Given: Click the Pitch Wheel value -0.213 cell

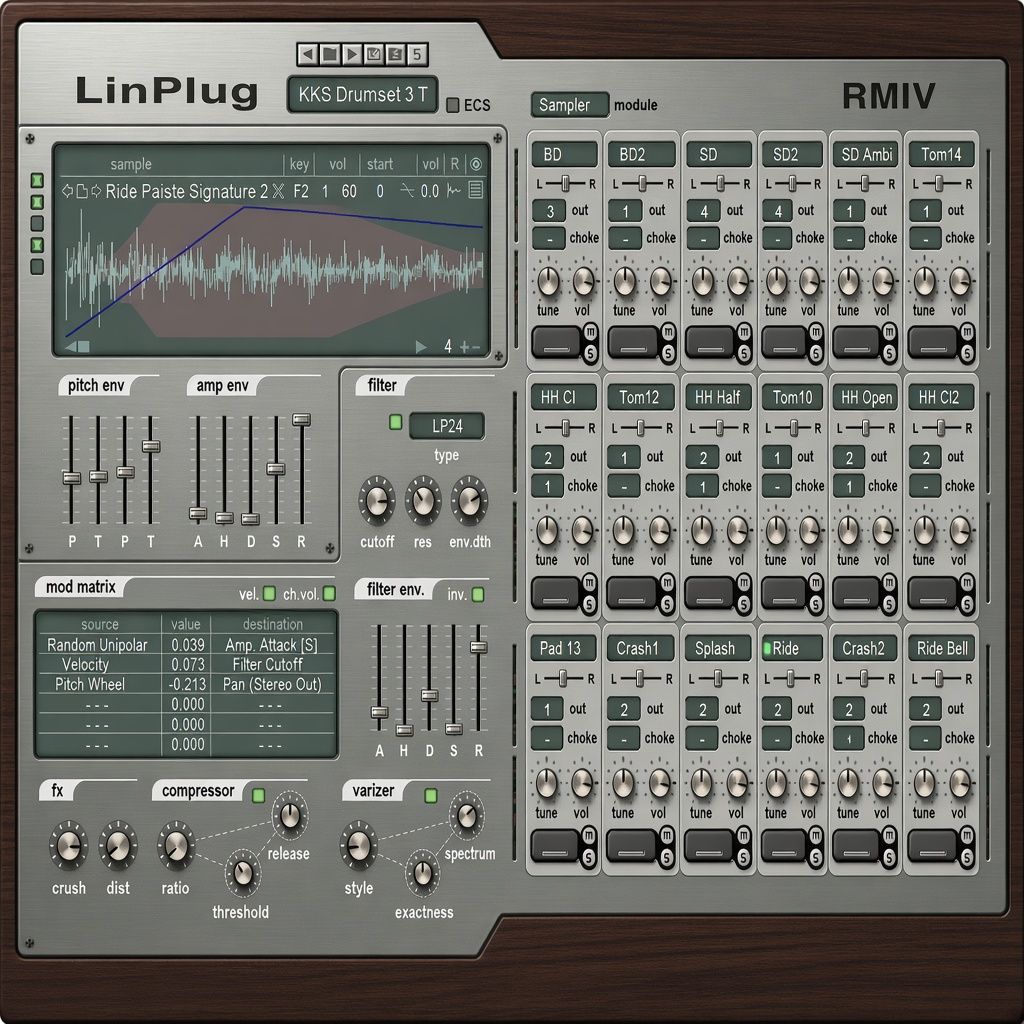Looking at the screenshot, I should [186, 684].
